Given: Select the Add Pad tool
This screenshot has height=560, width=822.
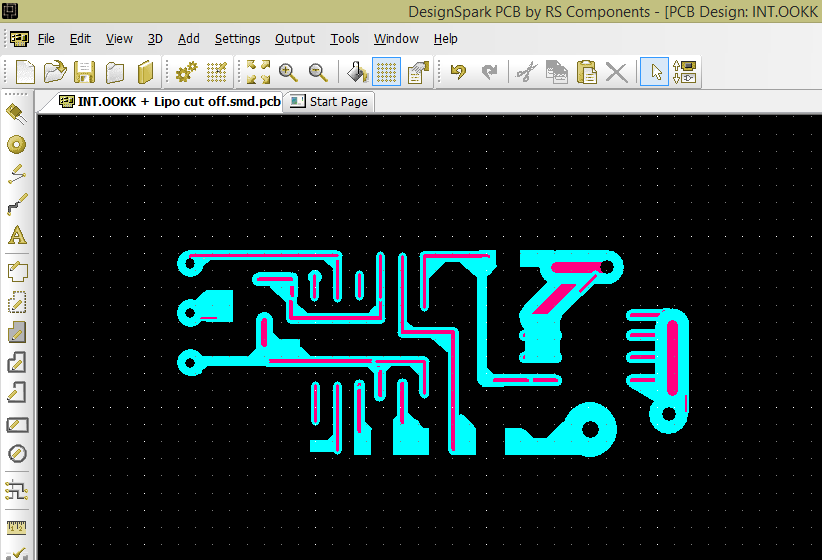Looking at the screenshot, I should [16, 144].
